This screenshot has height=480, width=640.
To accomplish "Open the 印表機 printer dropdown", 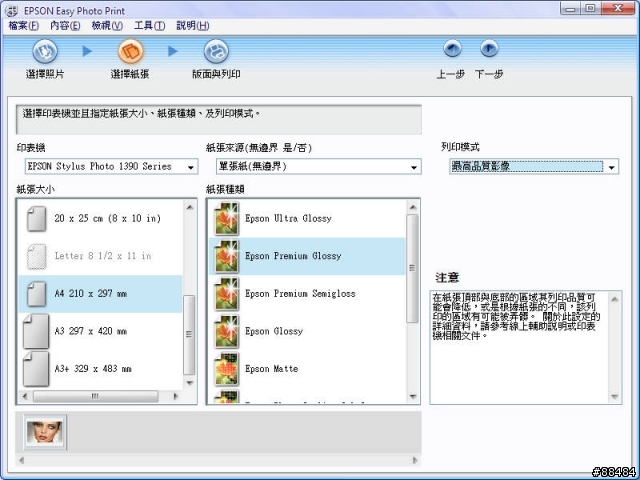I will 191,167.
